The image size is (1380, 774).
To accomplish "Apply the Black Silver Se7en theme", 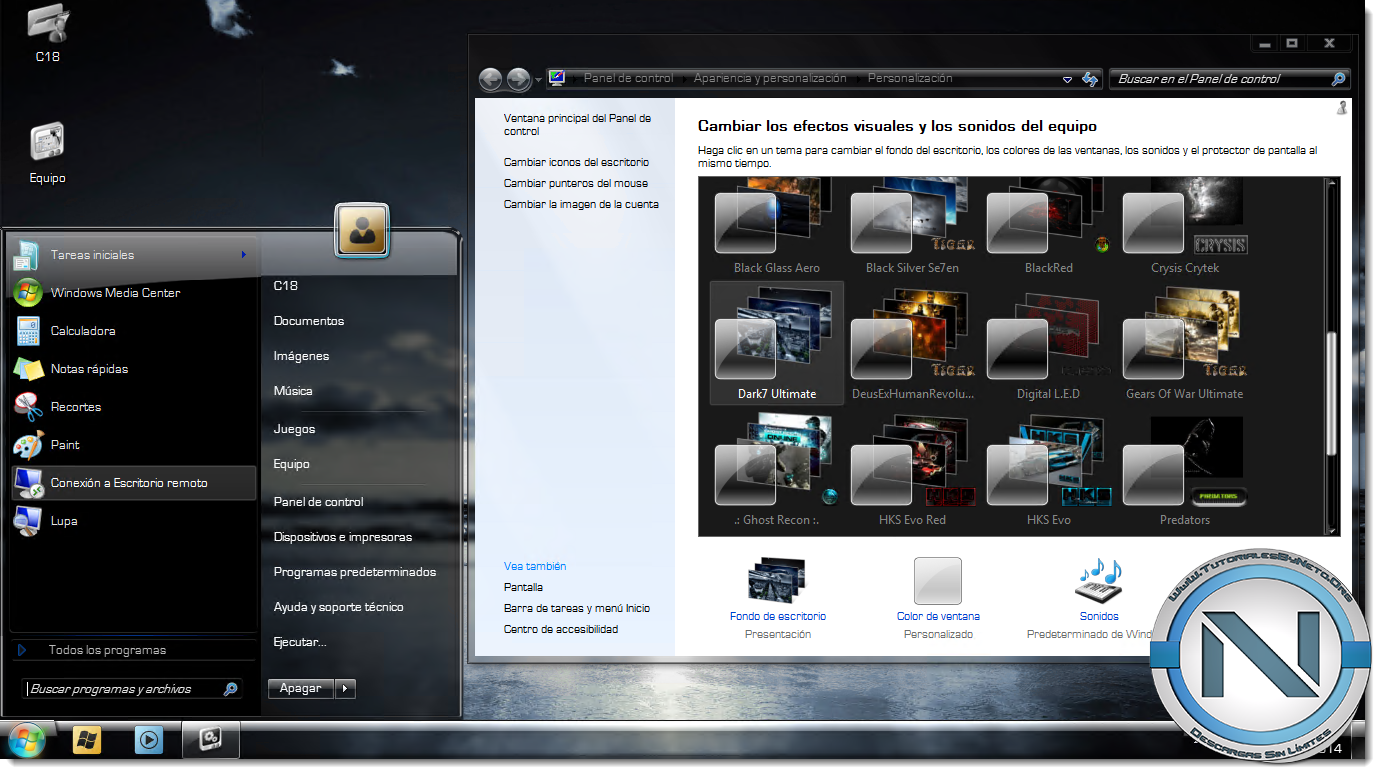I will [912, 228].
